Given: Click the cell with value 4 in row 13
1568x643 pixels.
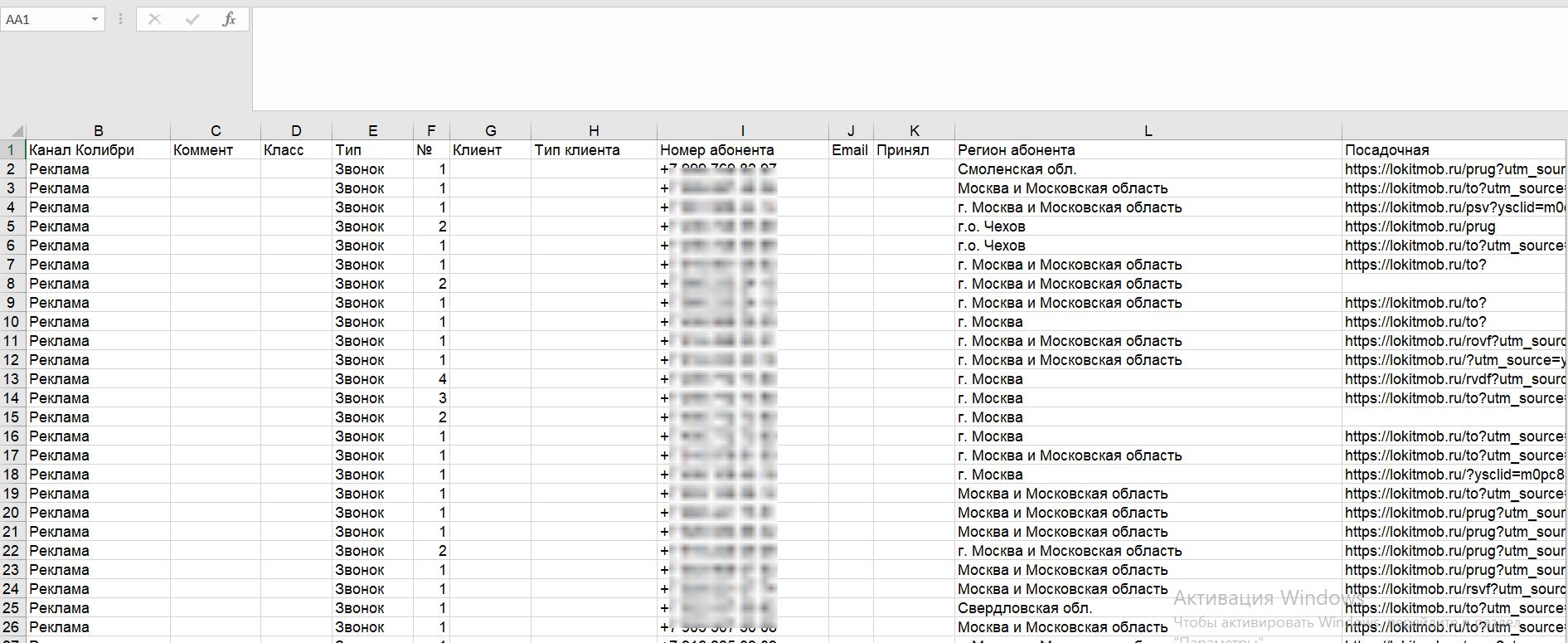Looking at the screenshot, I should click(x=431, y=379).
